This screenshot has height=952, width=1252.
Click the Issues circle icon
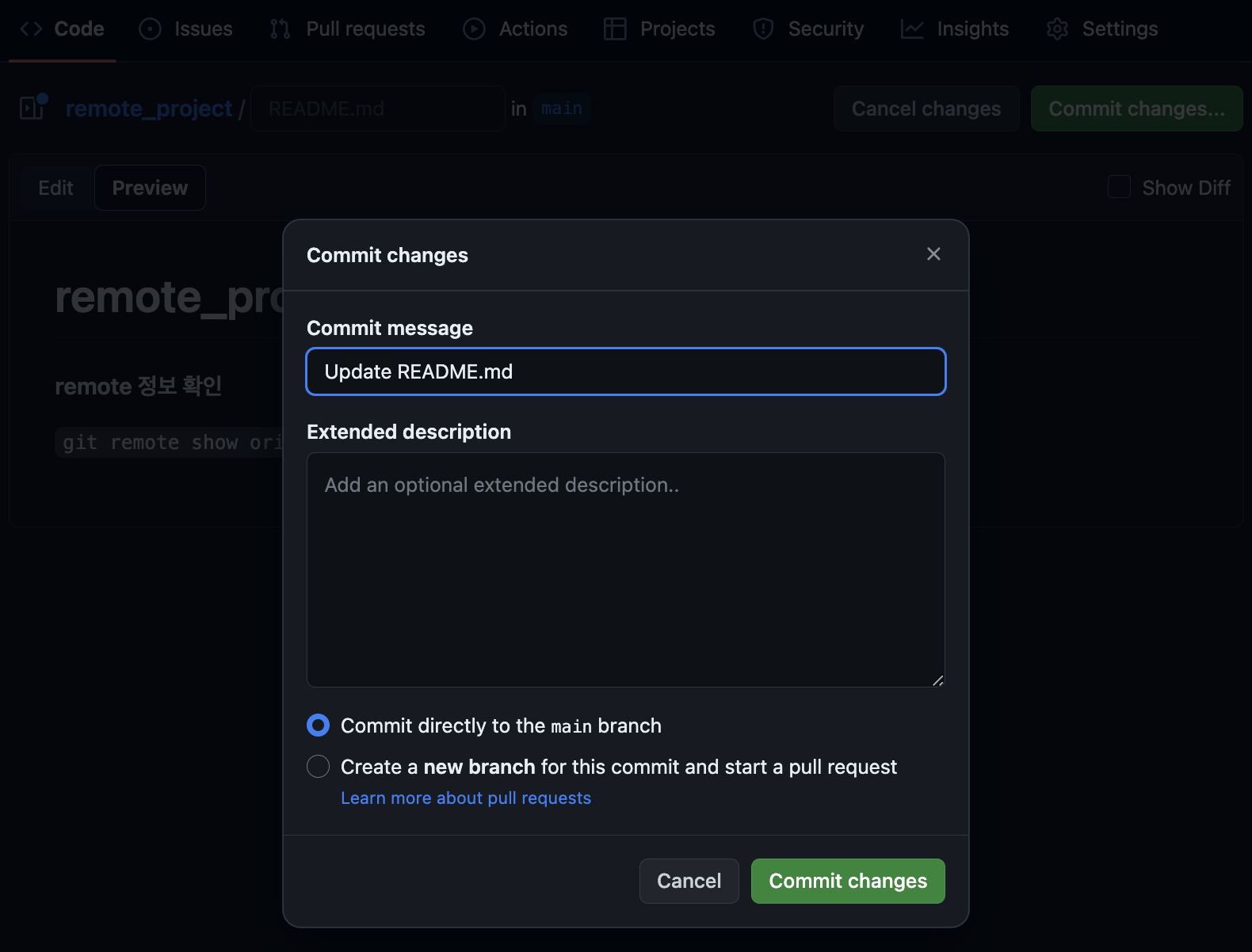point(150,29)
